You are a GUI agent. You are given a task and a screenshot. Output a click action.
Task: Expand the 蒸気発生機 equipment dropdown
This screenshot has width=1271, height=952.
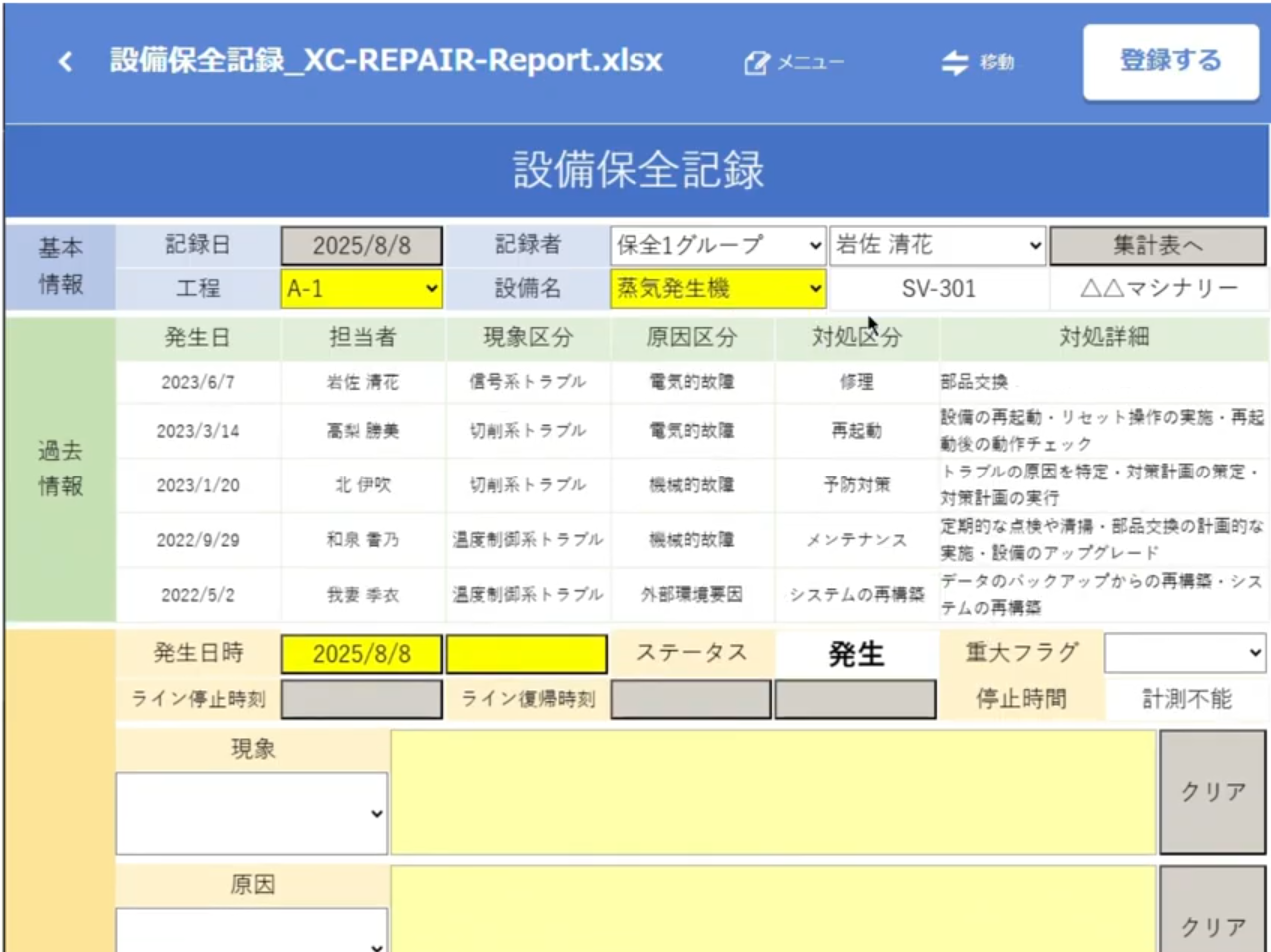[717, 289]
